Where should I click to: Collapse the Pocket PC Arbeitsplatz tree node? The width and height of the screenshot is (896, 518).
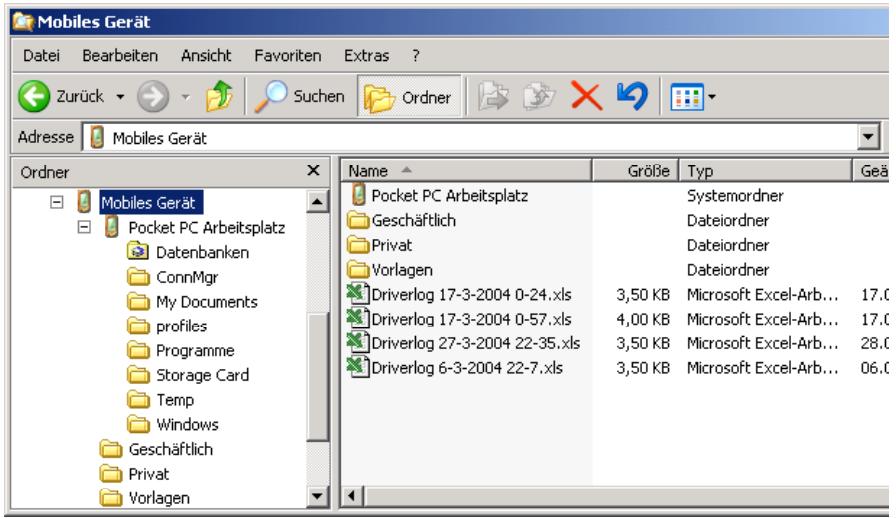[84, 228]
